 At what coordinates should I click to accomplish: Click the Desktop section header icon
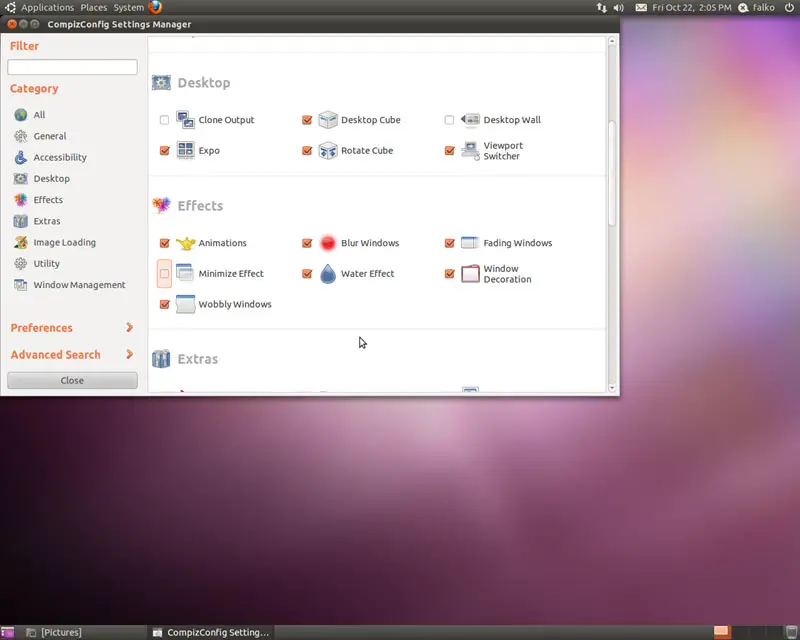pyautogui.click(x=161, y=83)
